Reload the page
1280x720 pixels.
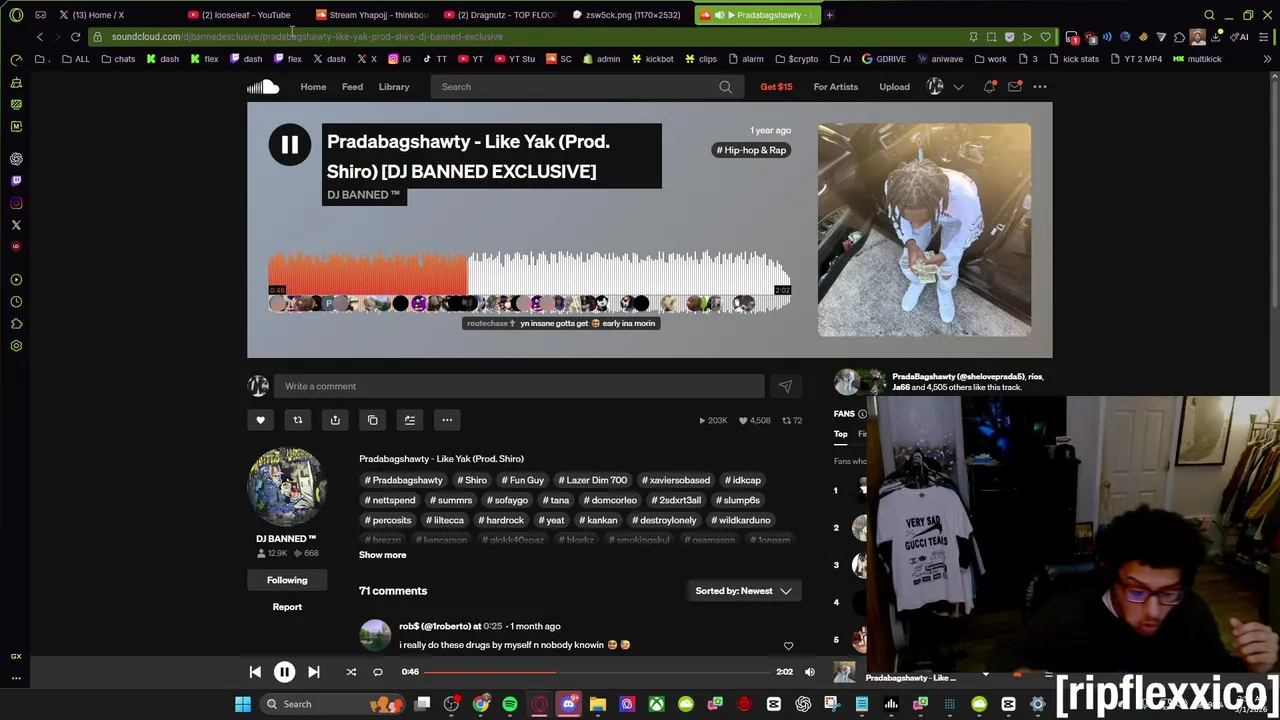pyautogui.click(x=75, y=37)
